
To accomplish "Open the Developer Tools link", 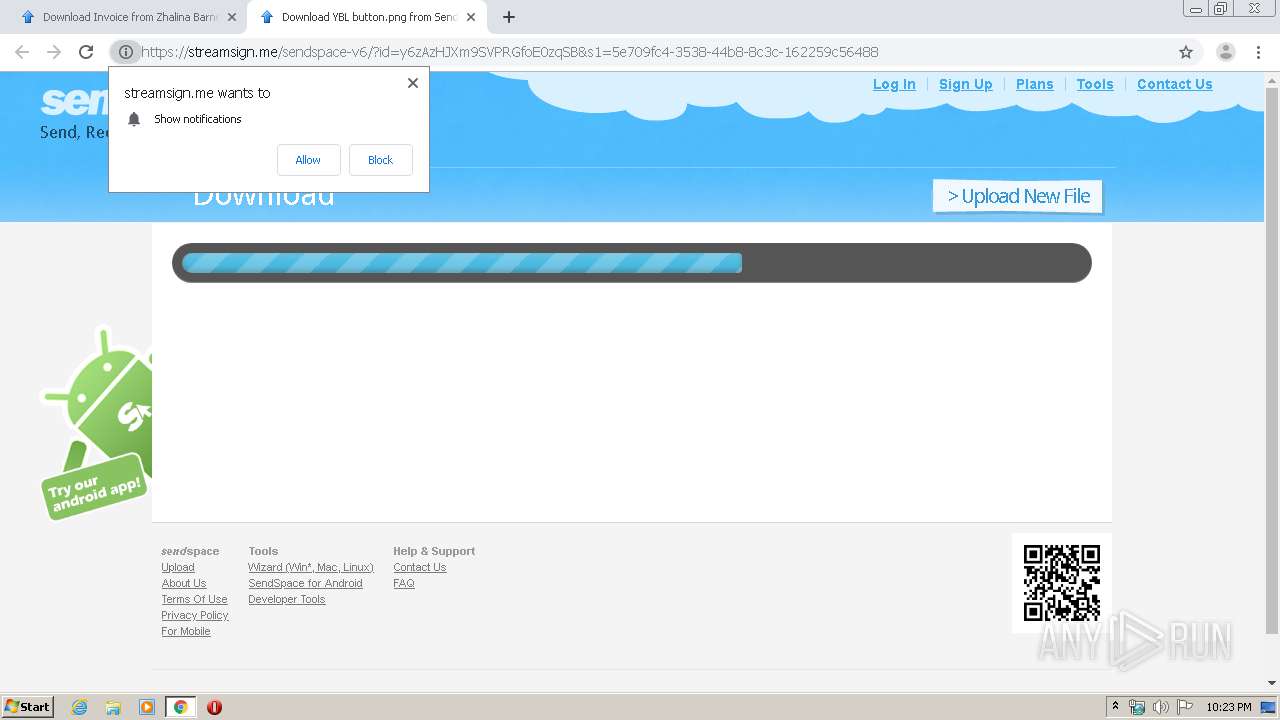I will click(287, 599).
